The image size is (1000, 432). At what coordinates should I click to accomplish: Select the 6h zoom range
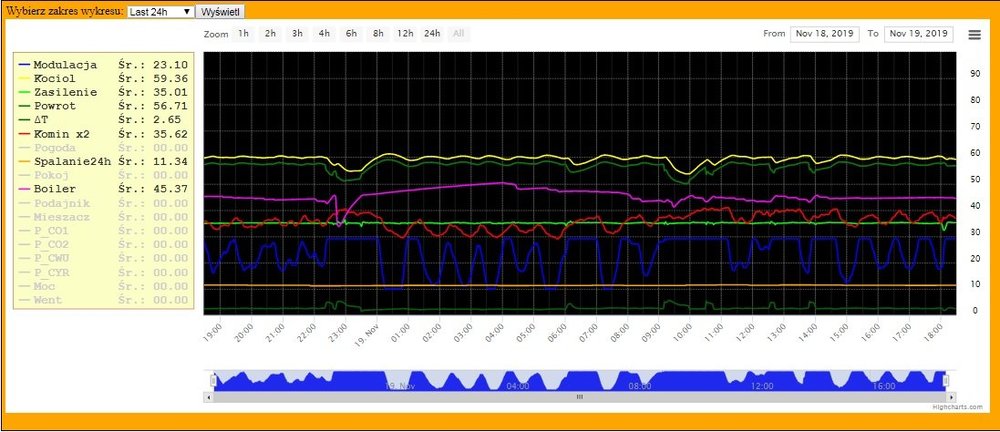pos(351,33)
